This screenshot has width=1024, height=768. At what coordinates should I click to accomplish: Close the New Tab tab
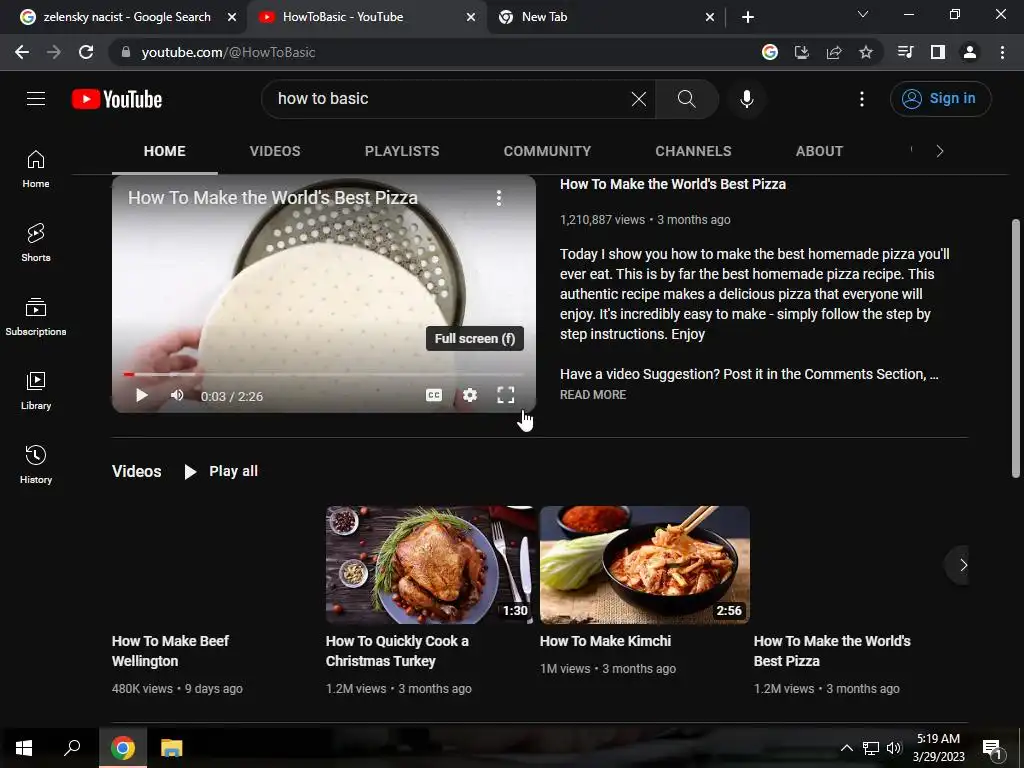coord(710,17)
